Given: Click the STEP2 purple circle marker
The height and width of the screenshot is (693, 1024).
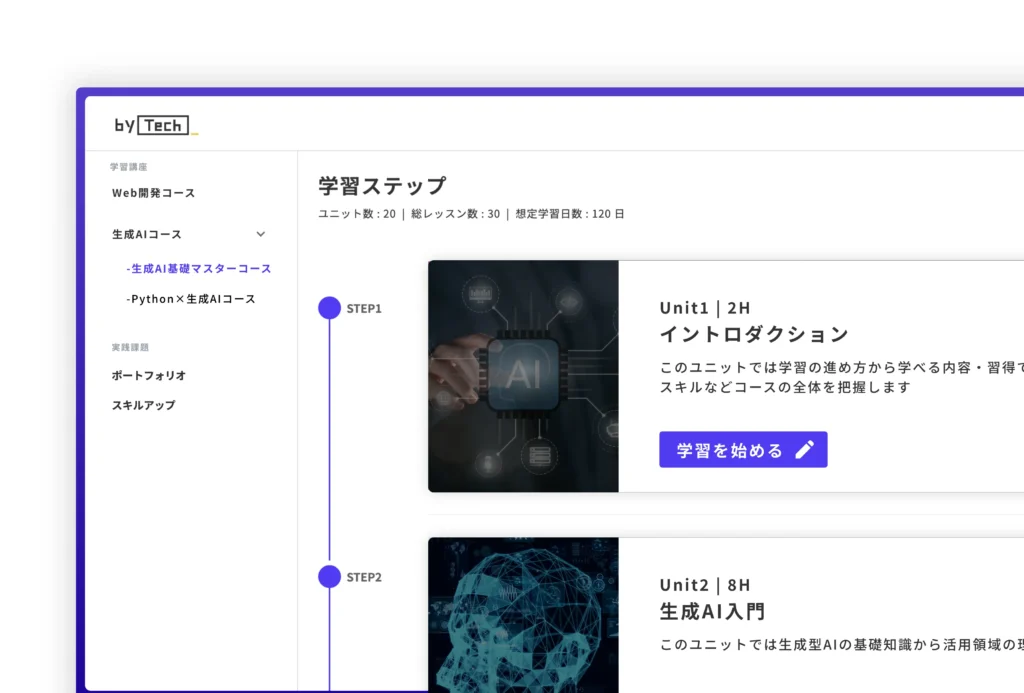Looking at the screenshot, I should (x=329, y=576).
